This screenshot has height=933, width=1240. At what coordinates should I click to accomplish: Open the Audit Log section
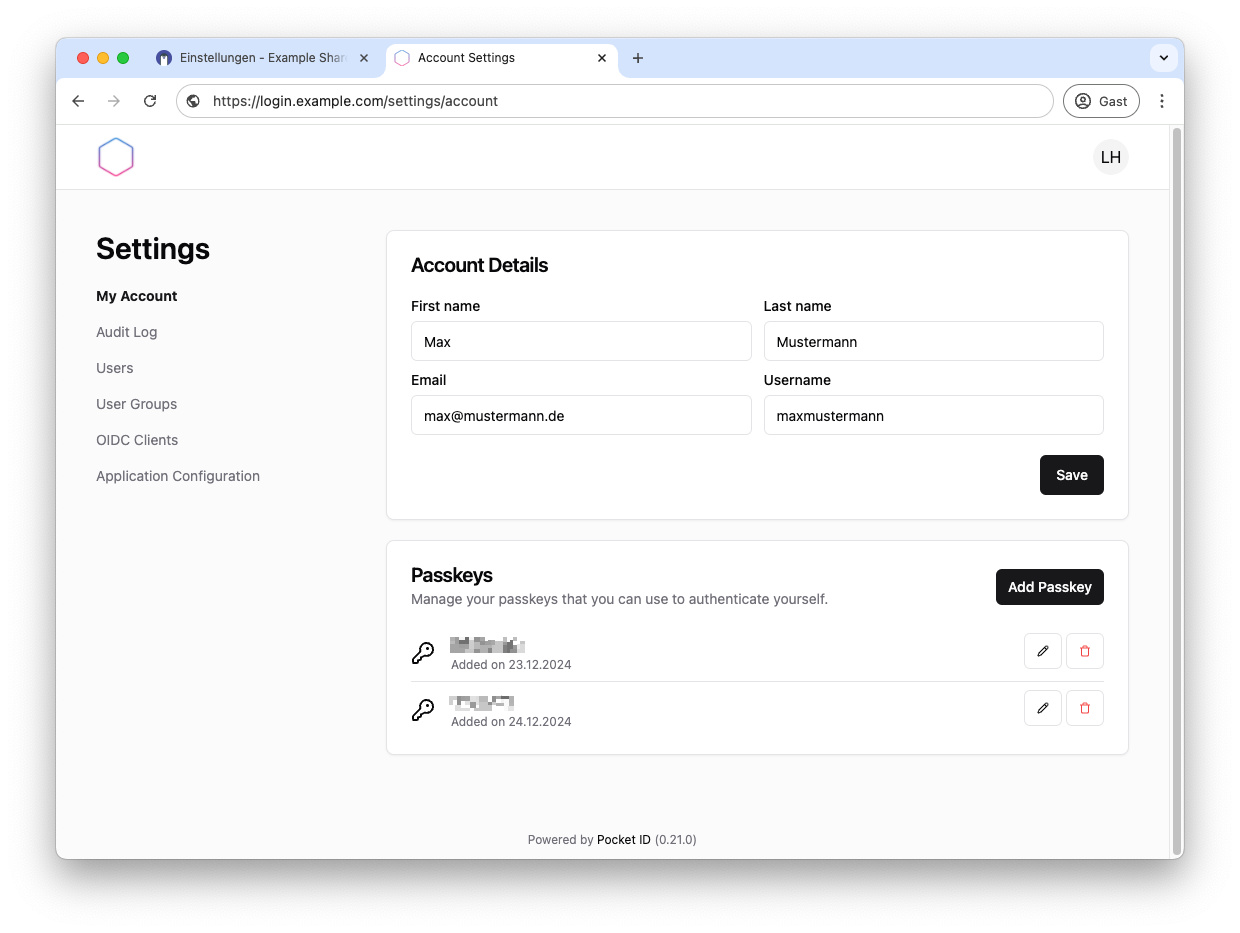pyautogui.click(x=126, y=332)
